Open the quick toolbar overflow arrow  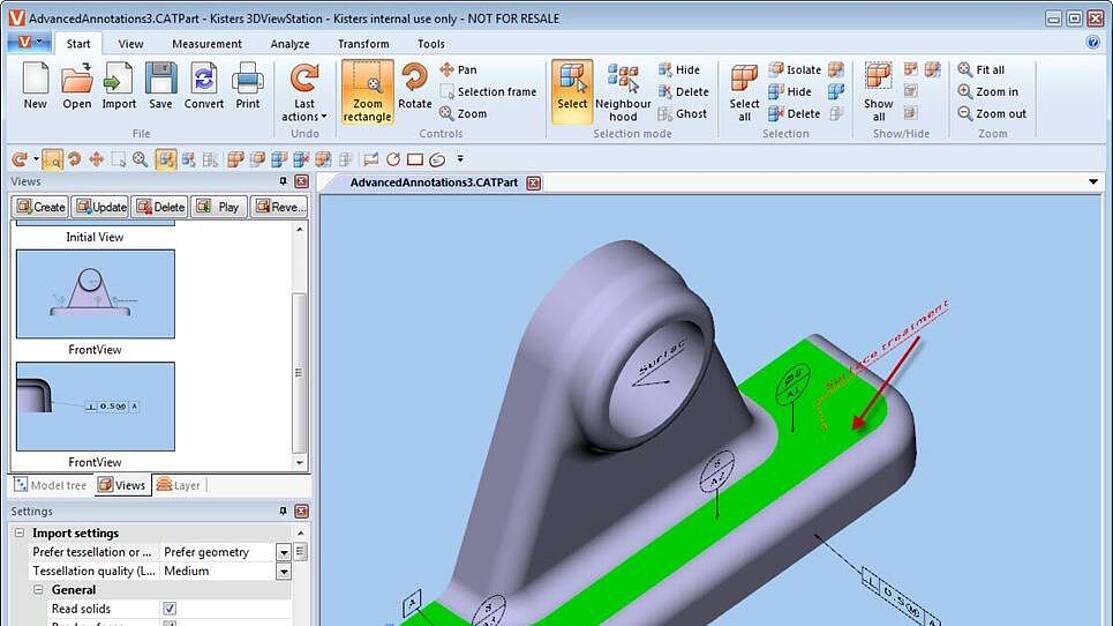[x=460, y=160]
